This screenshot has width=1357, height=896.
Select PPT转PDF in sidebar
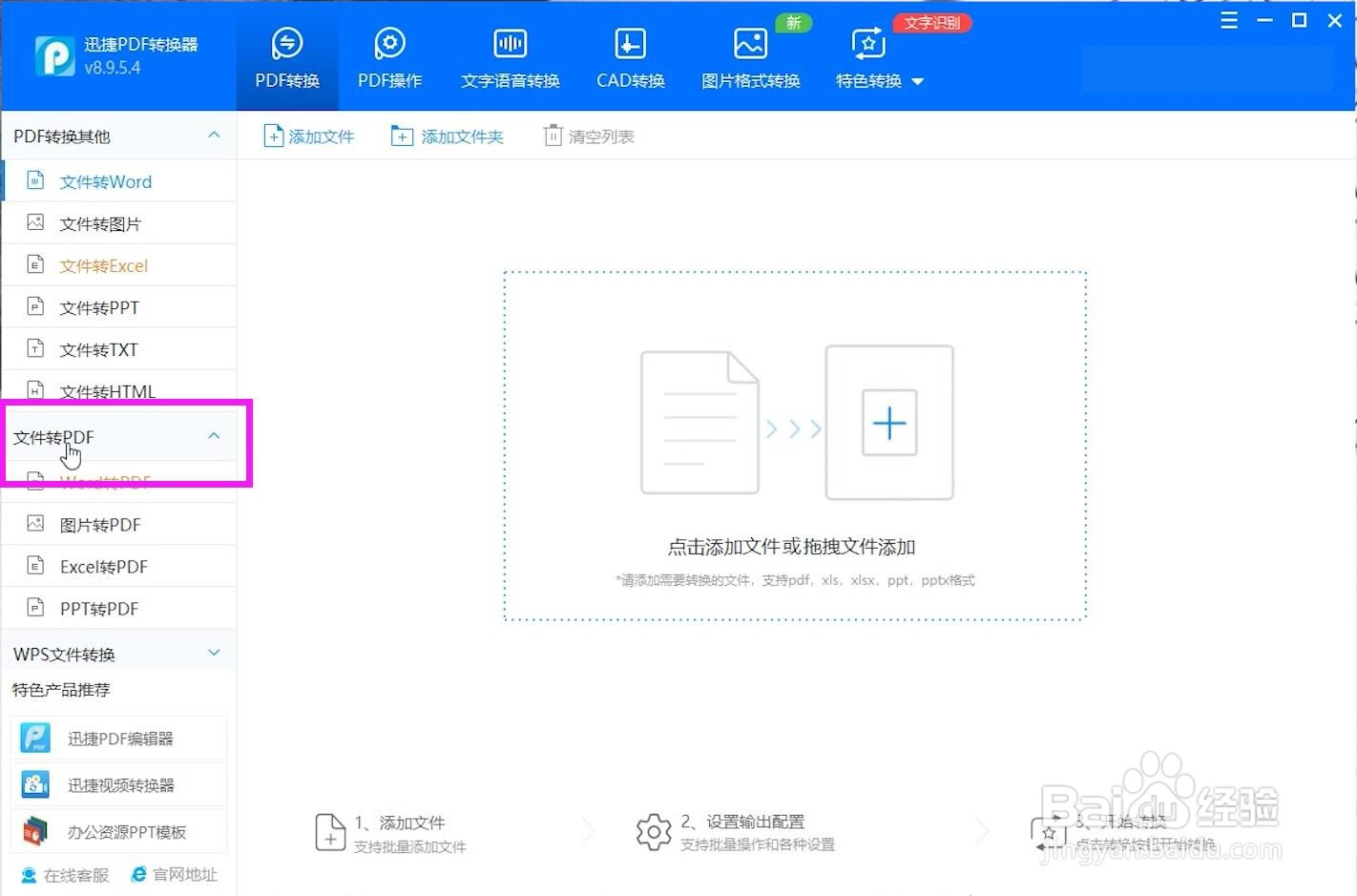coord(119,609)
